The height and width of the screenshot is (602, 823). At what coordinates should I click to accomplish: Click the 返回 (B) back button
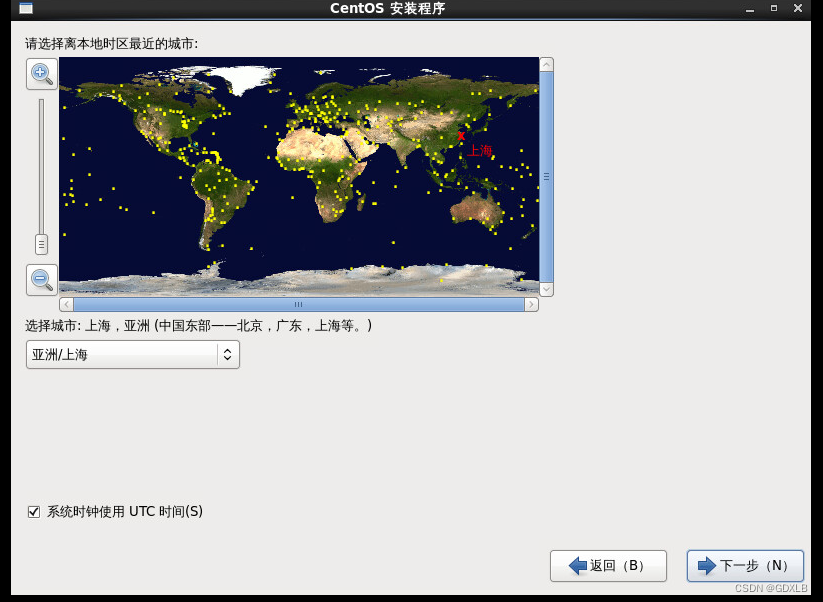[608, 566]
